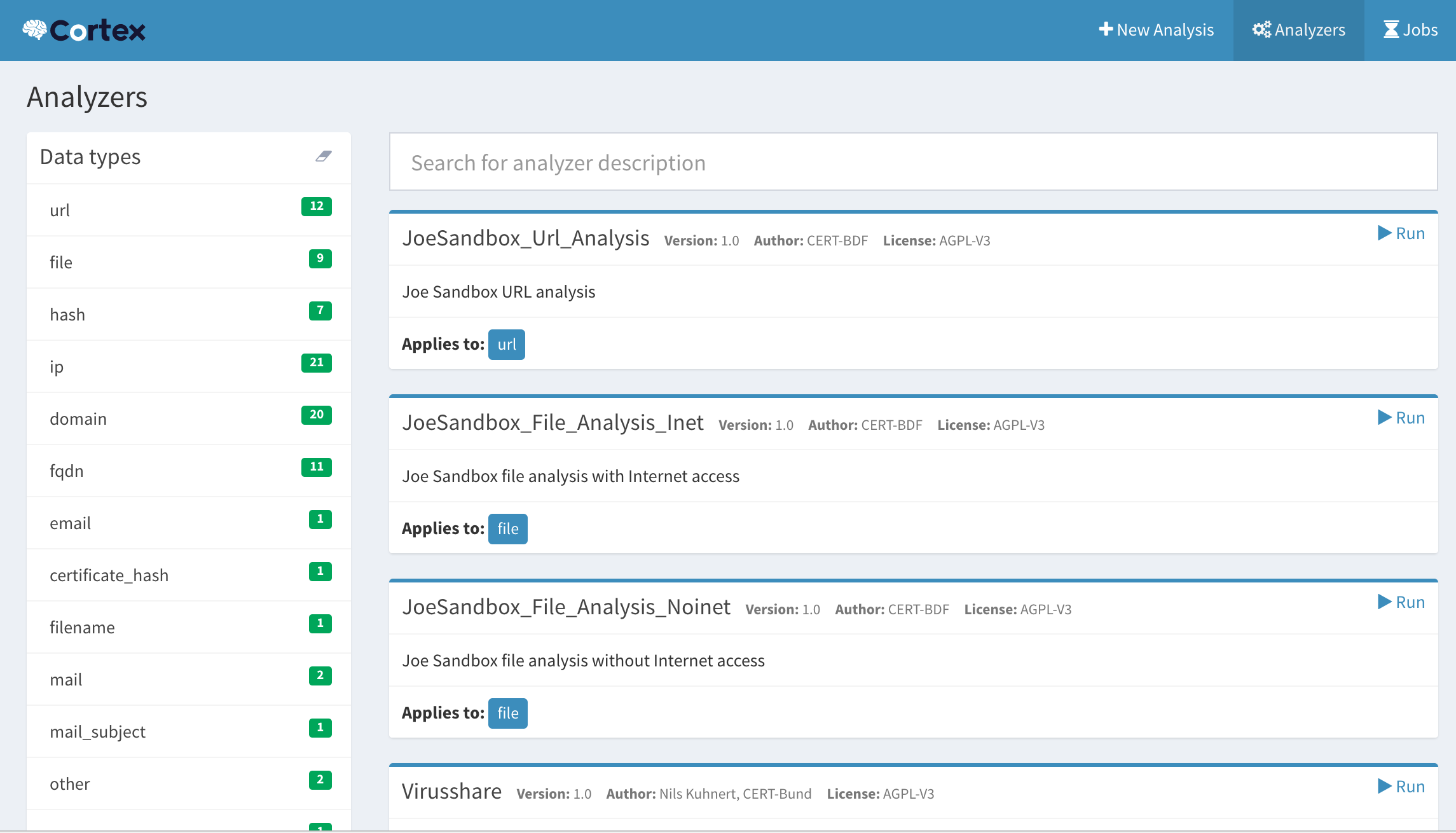
Task: Click the Jobs navigation tab
Action: coord(1407,30)
